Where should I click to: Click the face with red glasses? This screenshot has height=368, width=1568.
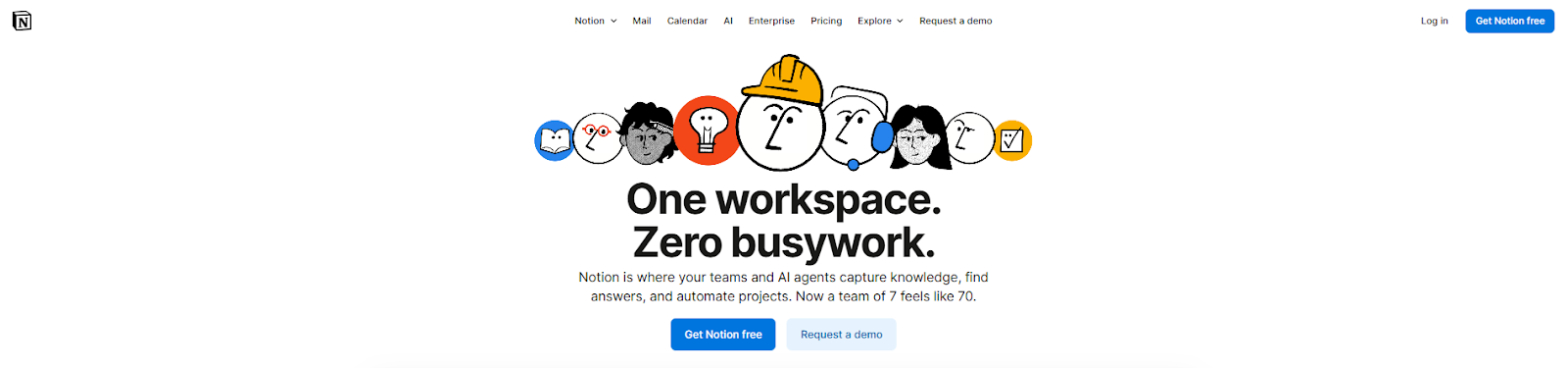[x=597, y=138]
